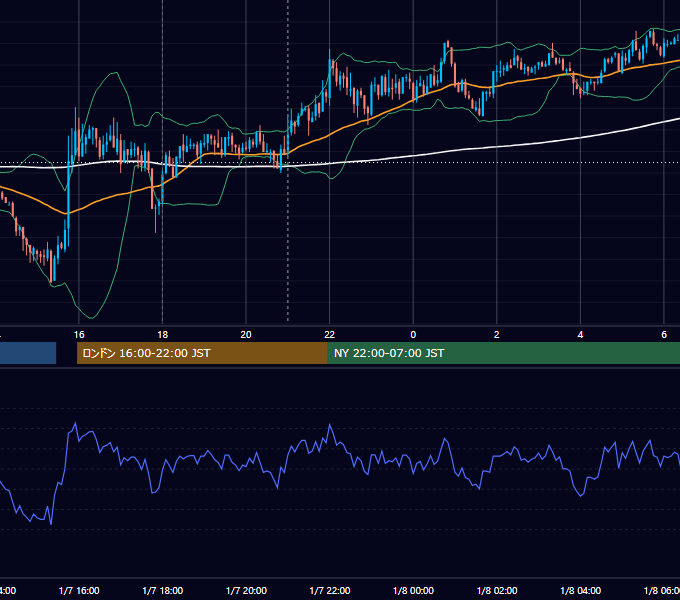Click the 16 hour label on price chart axis
This screenshot has width=680, height=600.
(79, 335)
